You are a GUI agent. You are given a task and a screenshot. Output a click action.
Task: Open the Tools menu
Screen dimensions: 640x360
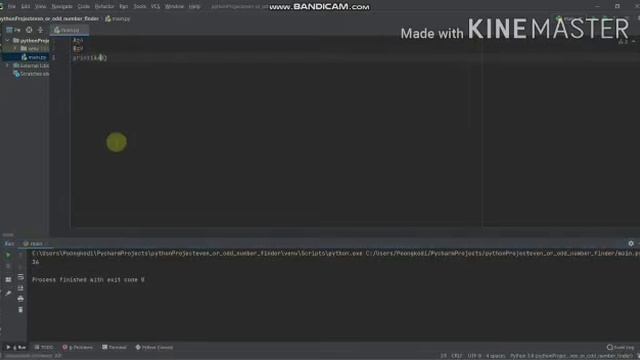point(140,7)
